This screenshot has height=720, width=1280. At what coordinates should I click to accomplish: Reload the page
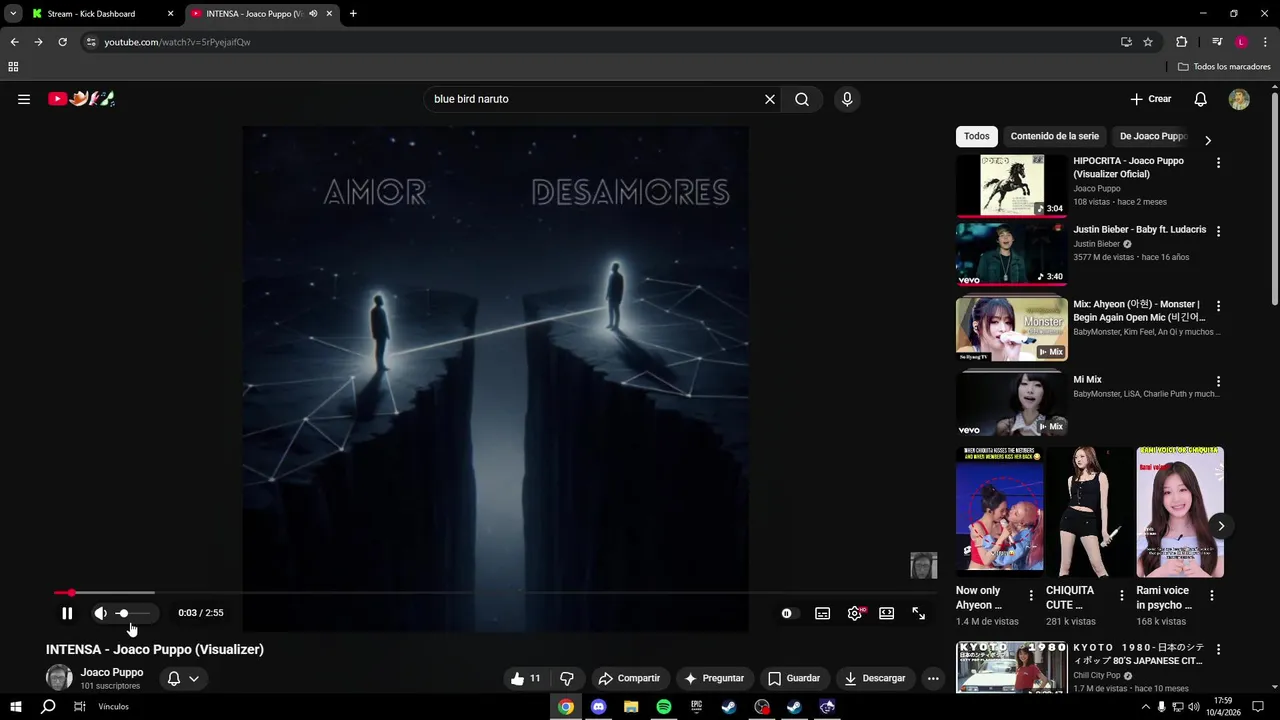tap(62, 42)
